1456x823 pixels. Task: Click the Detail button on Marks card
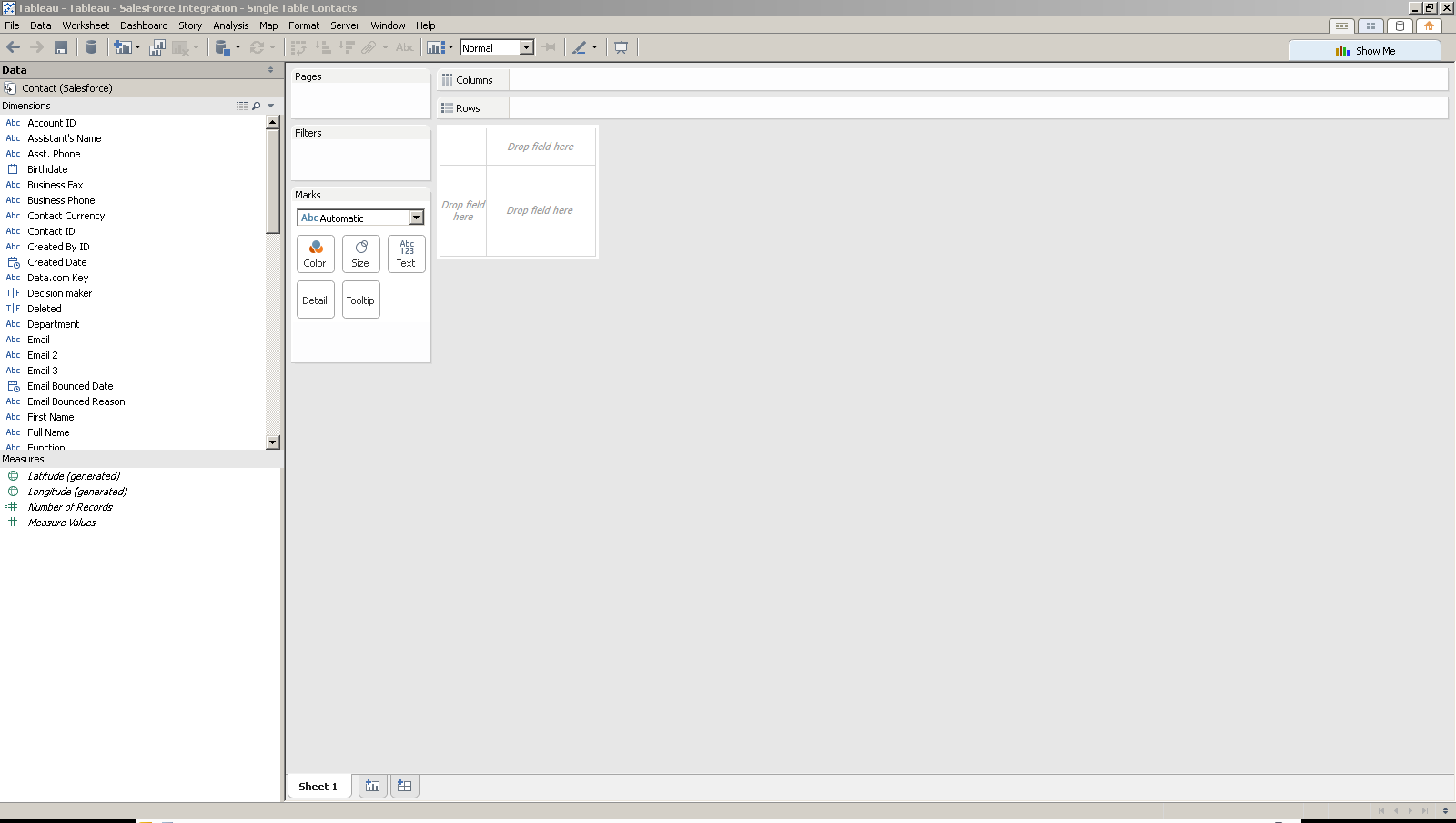(316, 300)
